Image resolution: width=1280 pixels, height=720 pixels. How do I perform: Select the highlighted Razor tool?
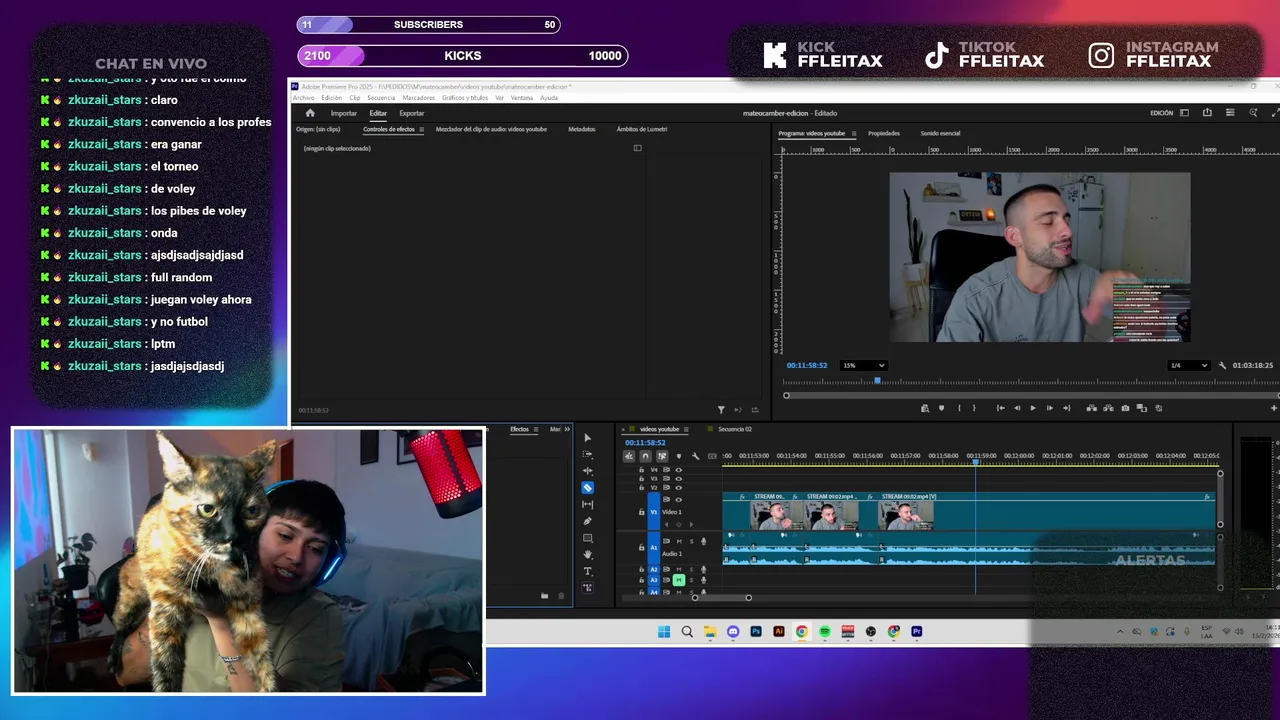pos(588,488)
